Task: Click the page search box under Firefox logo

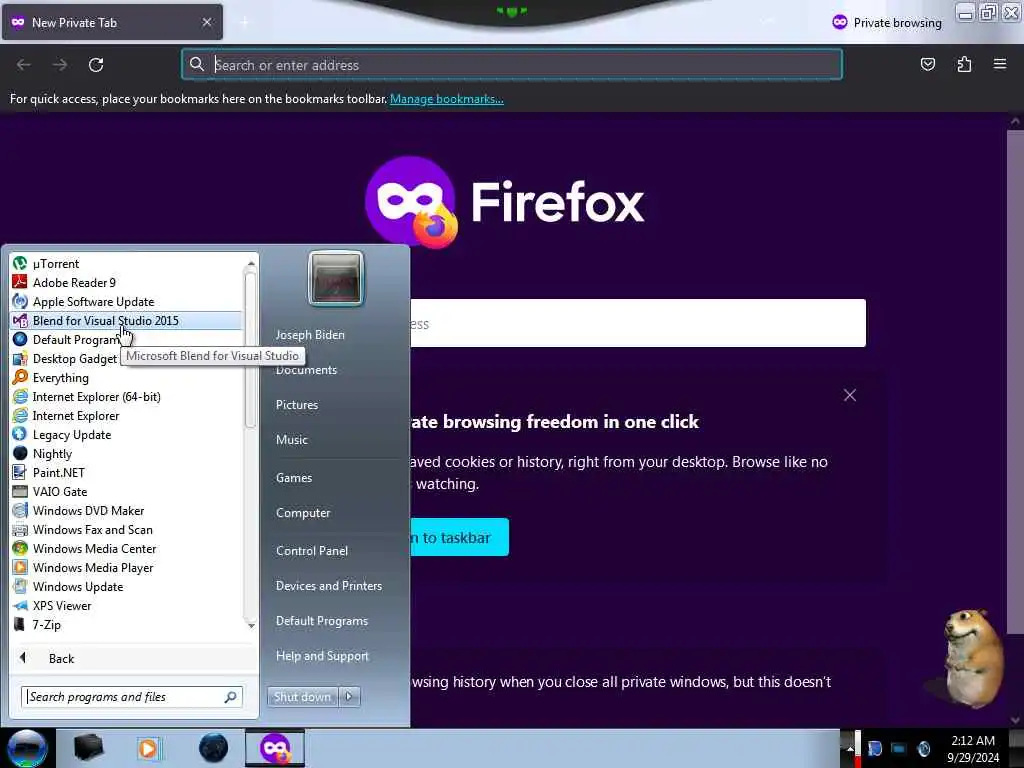Action: click(638, 323)
